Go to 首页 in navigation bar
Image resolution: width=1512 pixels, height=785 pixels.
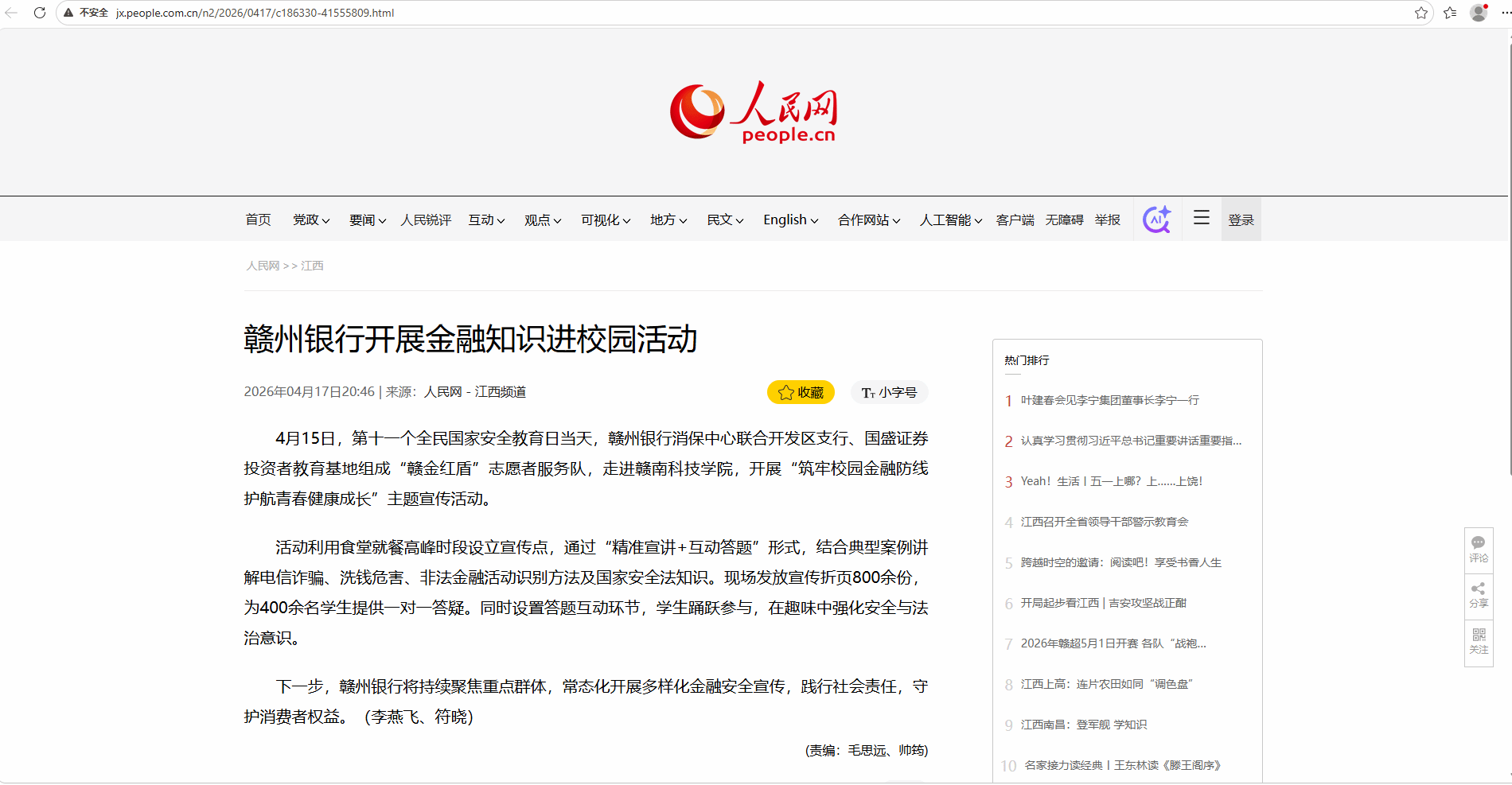(258, 220)
